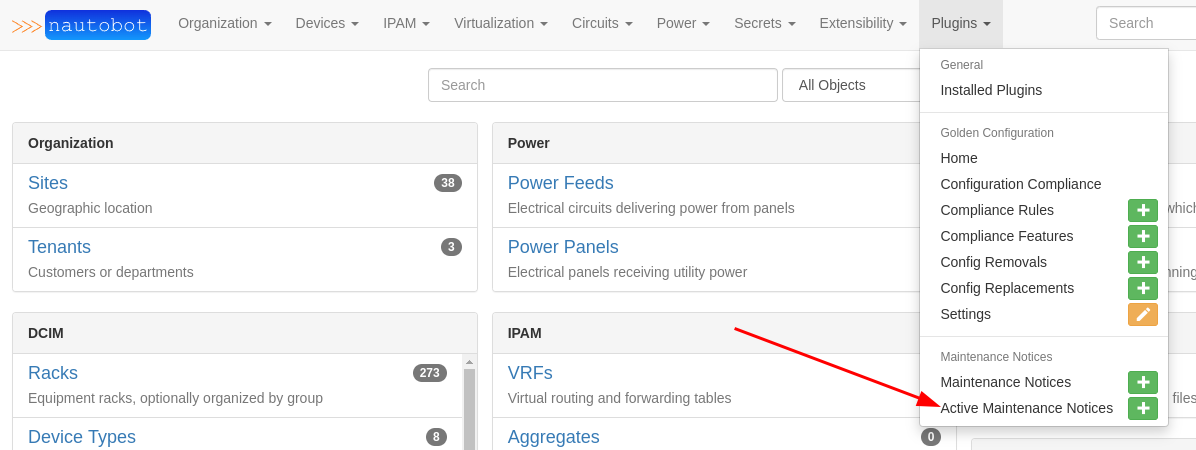This screenshot has width=1196, height=450.
Task: Click plus icon beside Compliance Features
Action: tap(1142, 236)
